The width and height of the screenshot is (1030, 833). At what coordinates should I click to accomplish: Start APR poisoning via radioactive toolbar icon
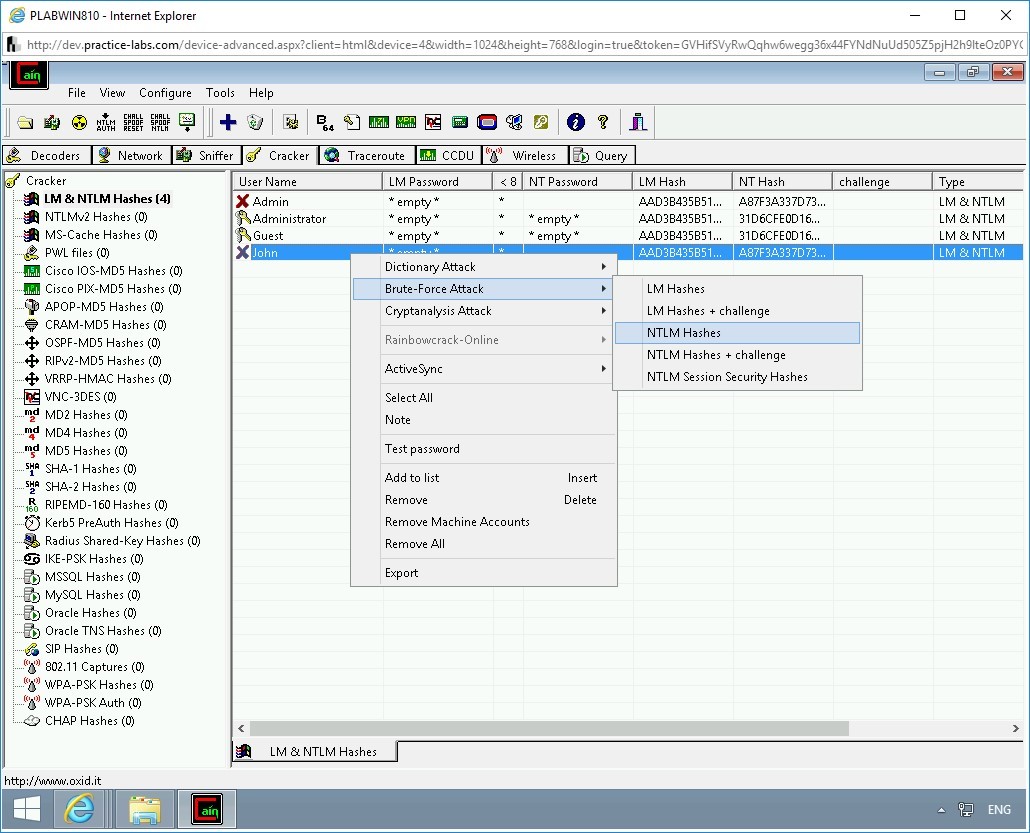[81, 122]
